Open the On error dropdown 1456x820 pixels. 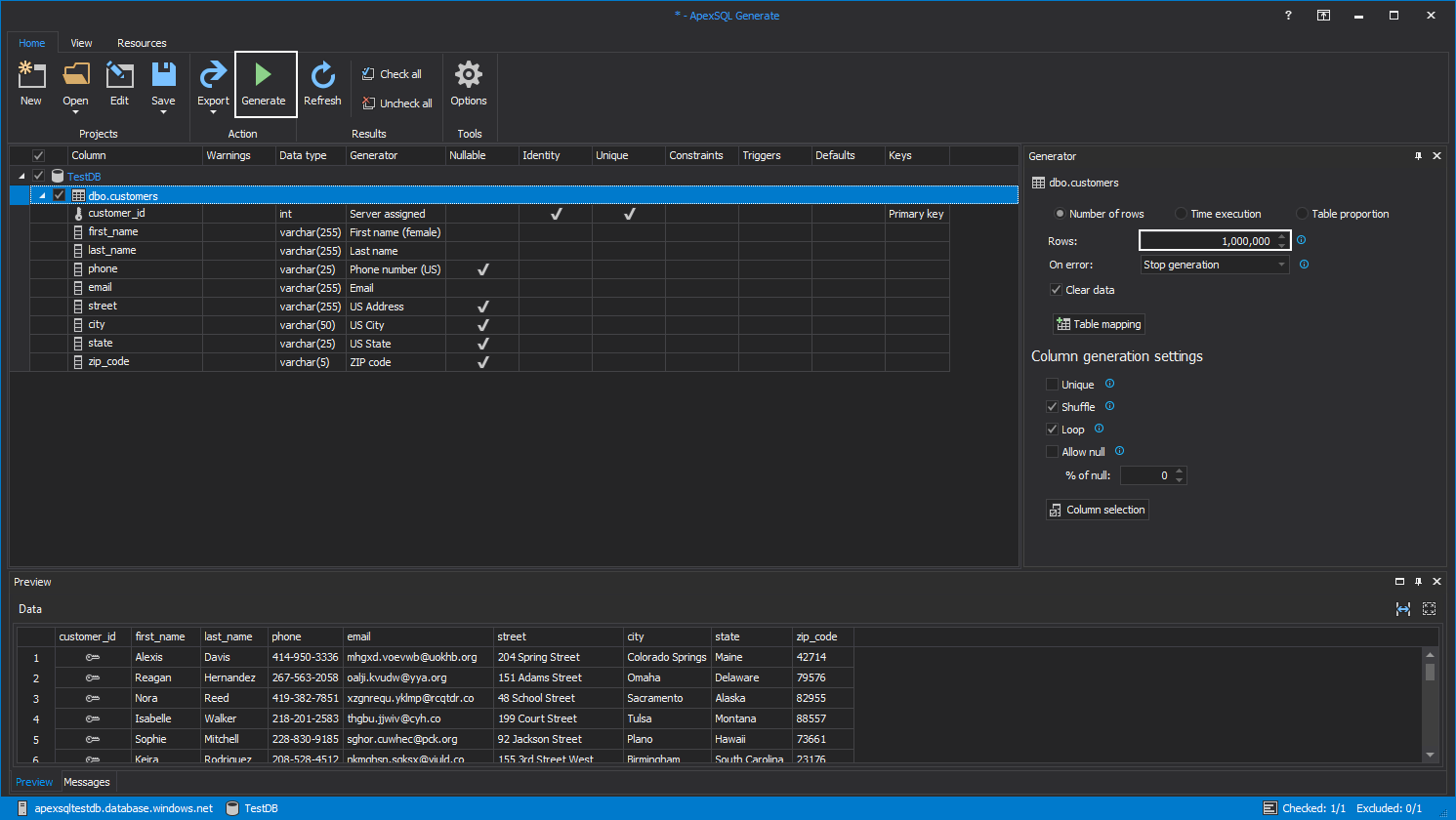click(x=1281, y=264)
